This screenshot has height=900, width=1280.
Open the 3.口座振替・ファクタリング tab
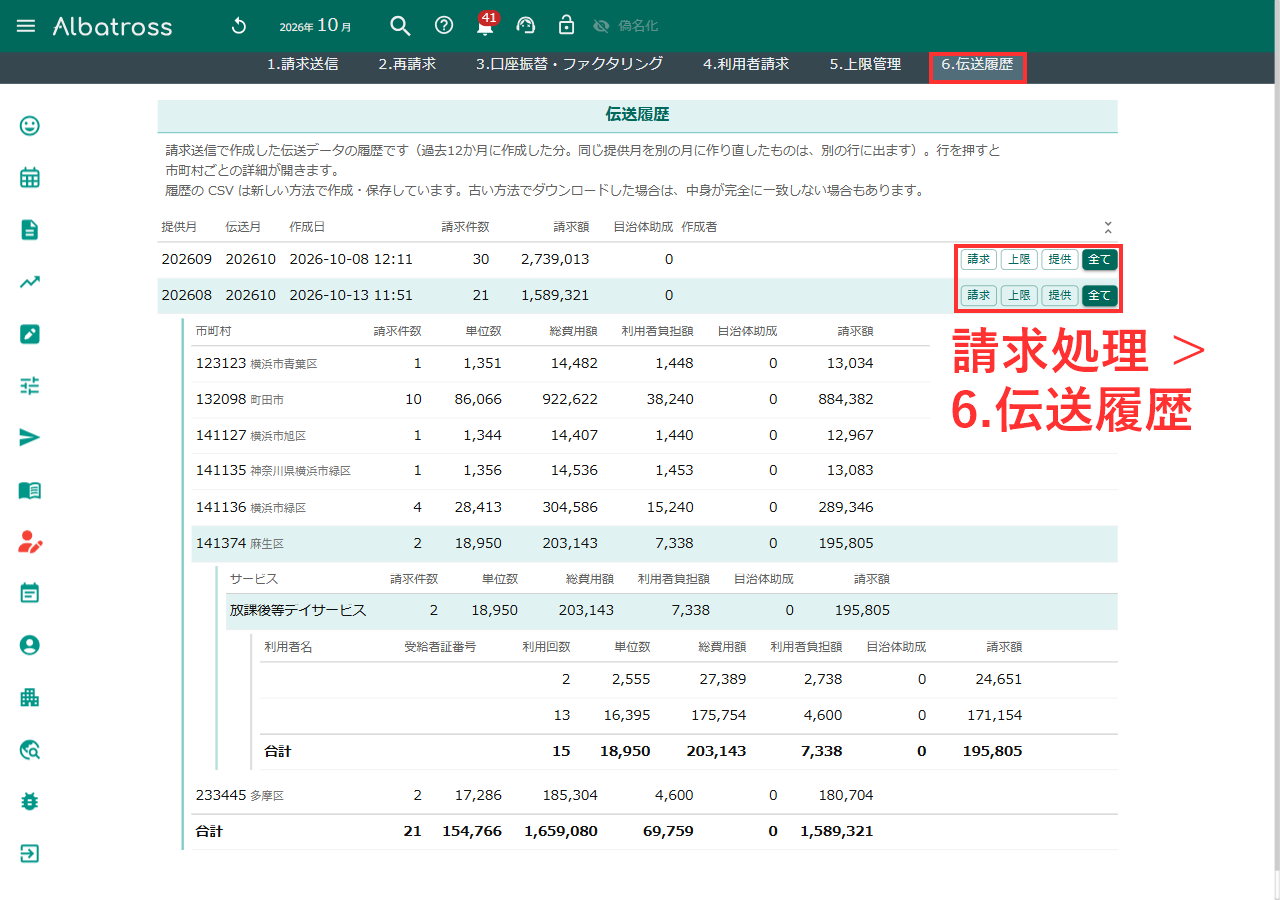569,64
